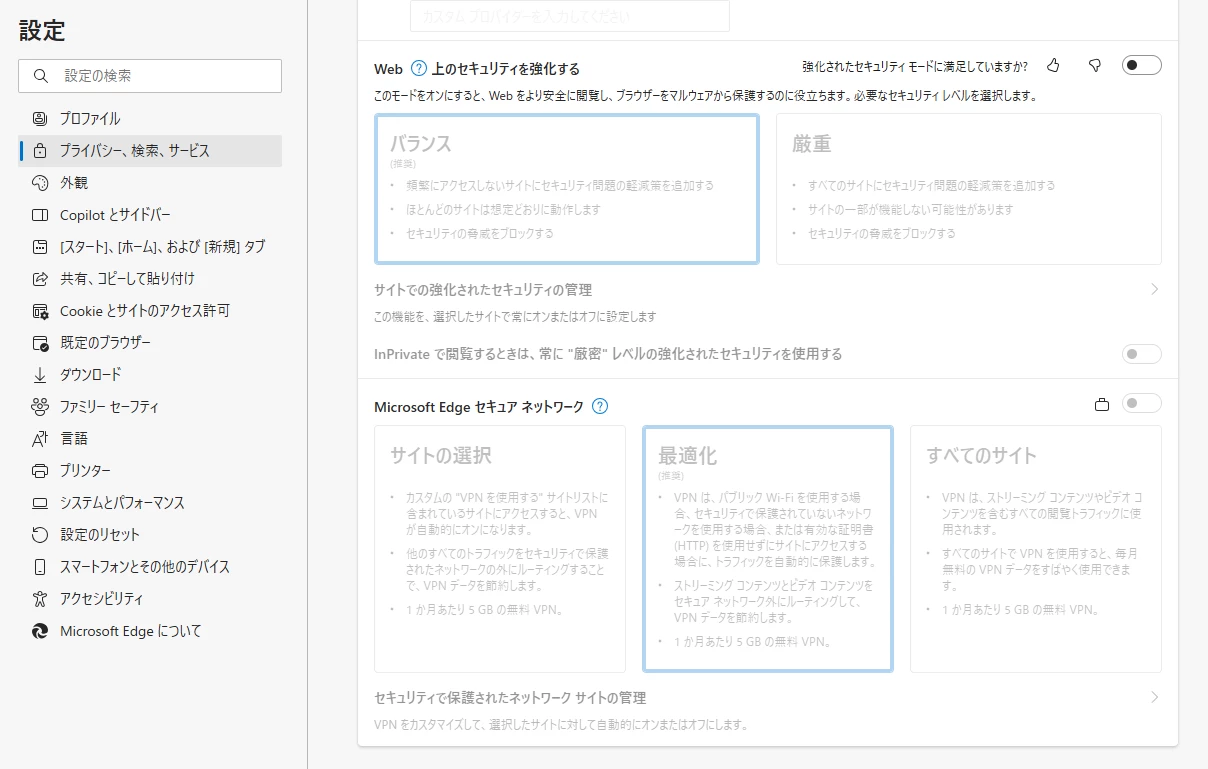Click the share, copy and paste icon

pyautogui.click(x=40, y=279)
